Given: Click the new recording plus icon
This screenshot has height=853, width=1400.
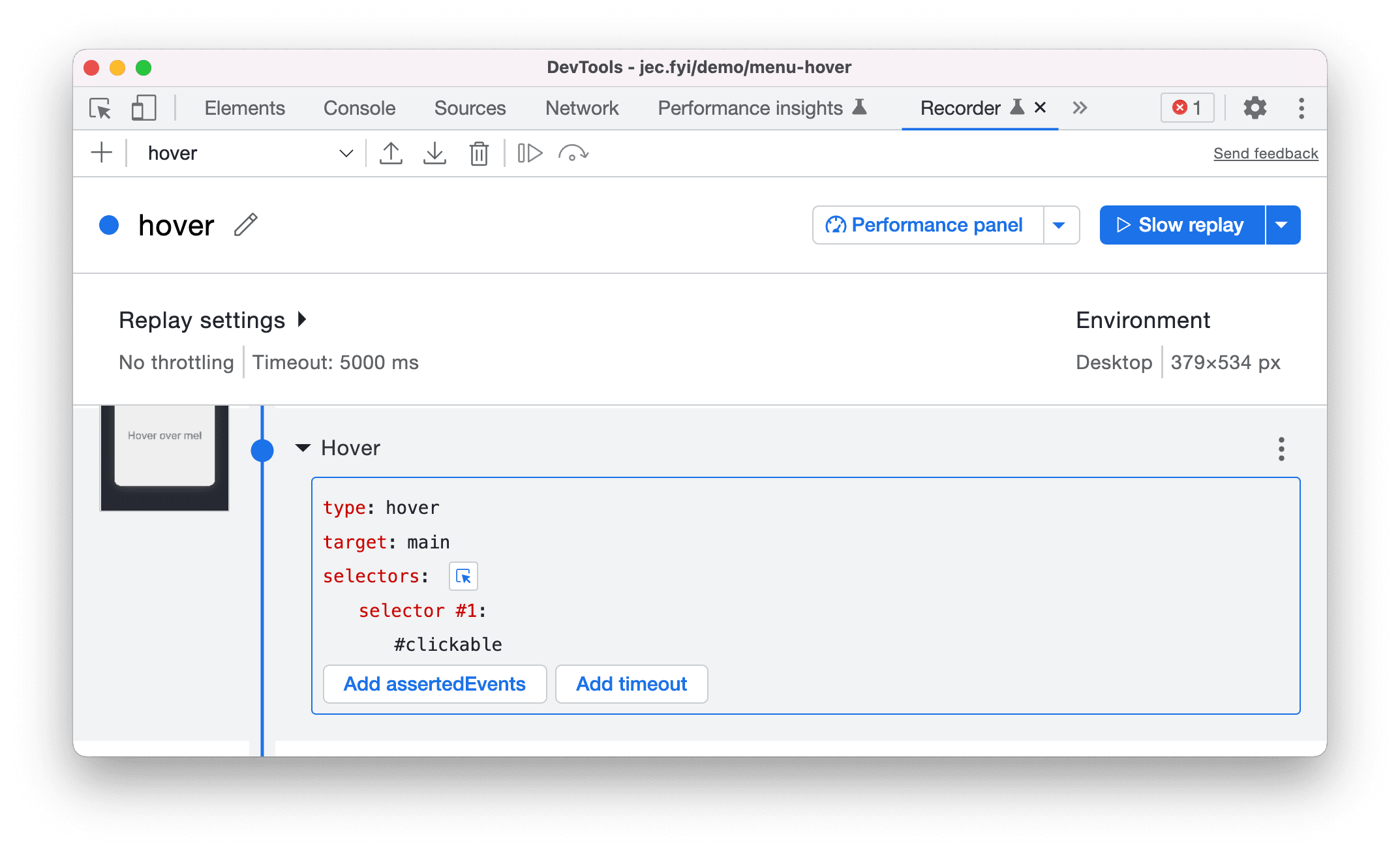Looking at the screenshot, I should click(100, 152).
